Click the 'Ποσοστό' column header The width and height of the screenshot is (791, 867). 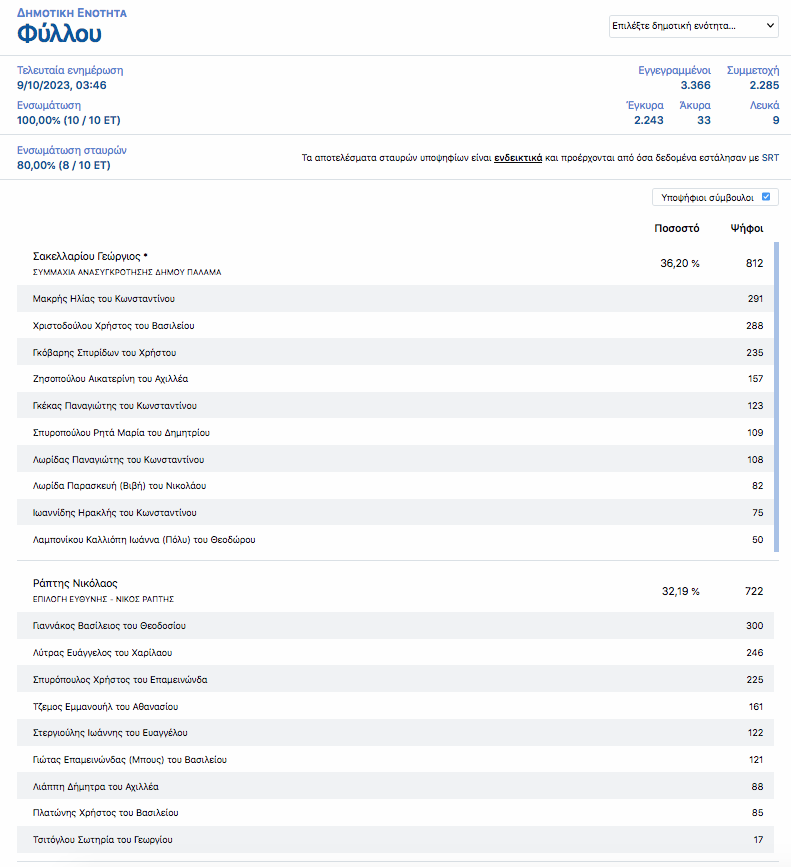click(x=677, y=229)
